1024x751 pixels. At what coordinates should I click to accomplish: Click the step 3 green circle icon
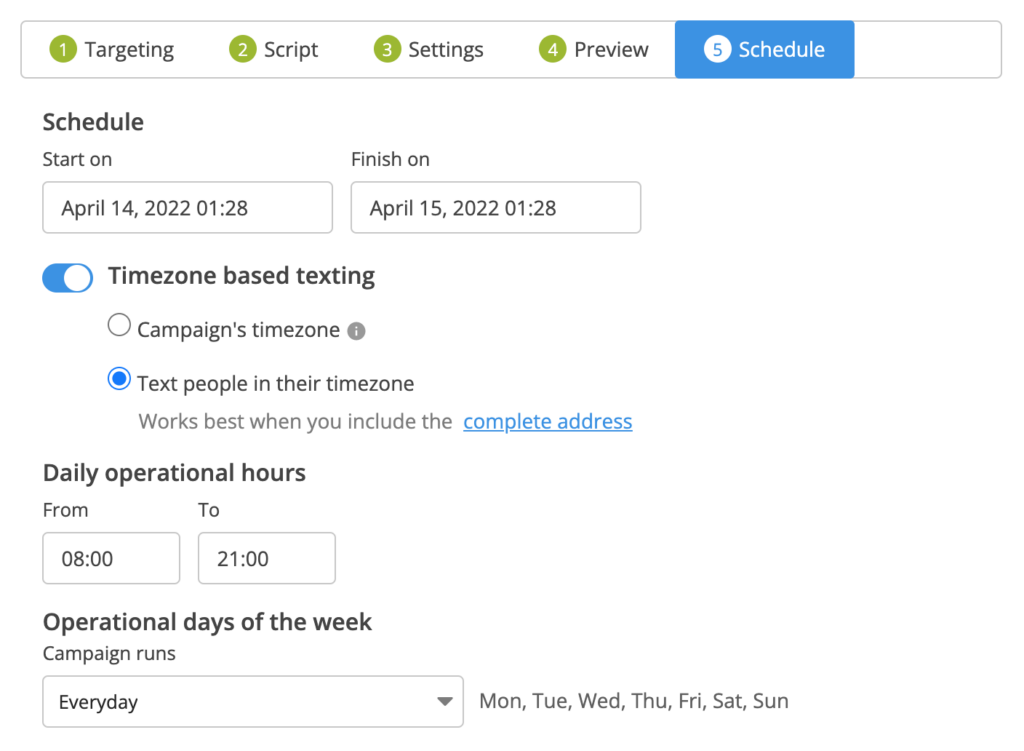tap(387, 50)
